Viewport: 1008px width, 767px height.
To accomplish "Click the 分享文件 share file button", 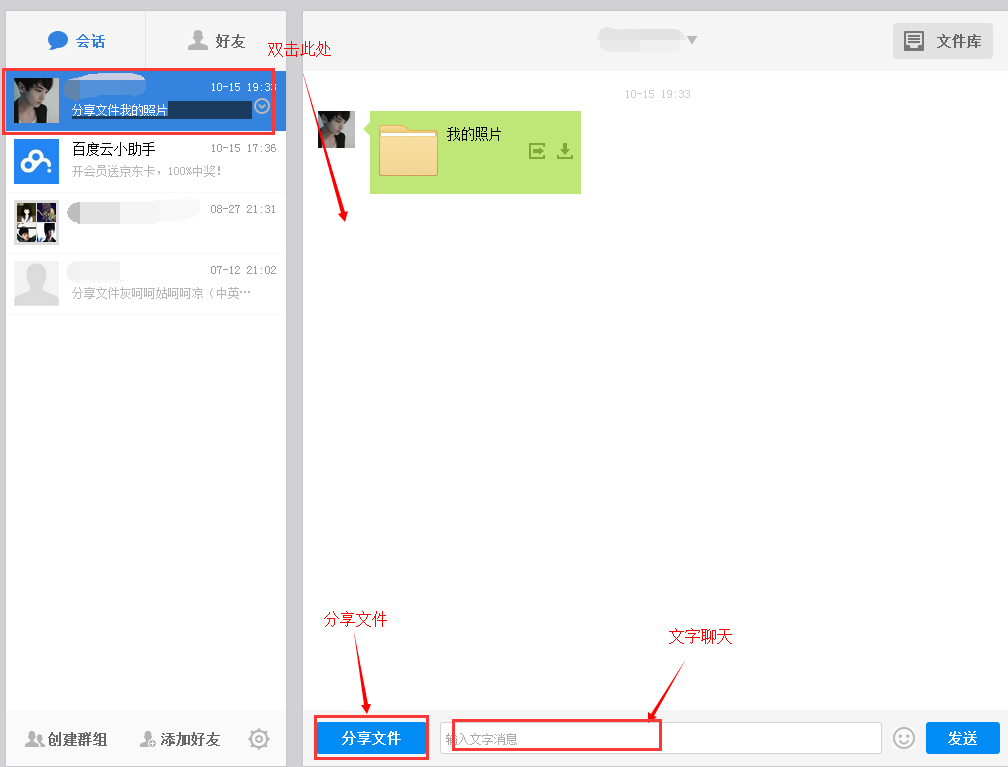I will 371,737.
